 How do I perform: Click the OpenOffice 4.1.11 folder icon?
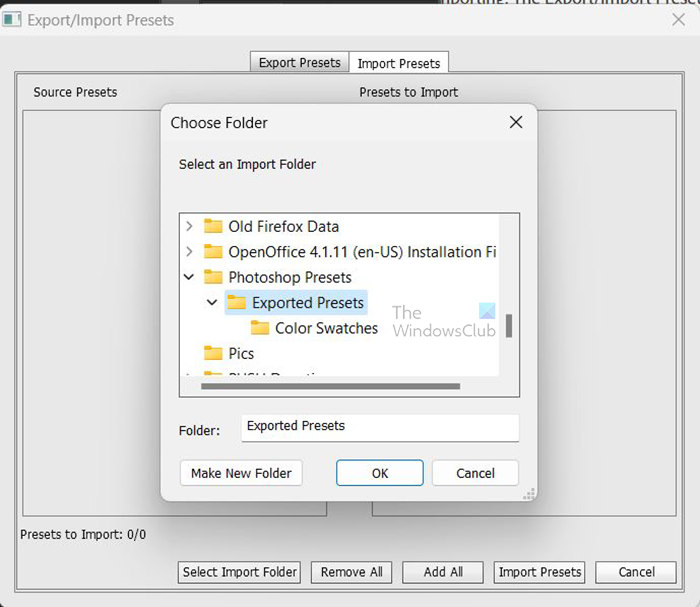[x=213, y=252]
